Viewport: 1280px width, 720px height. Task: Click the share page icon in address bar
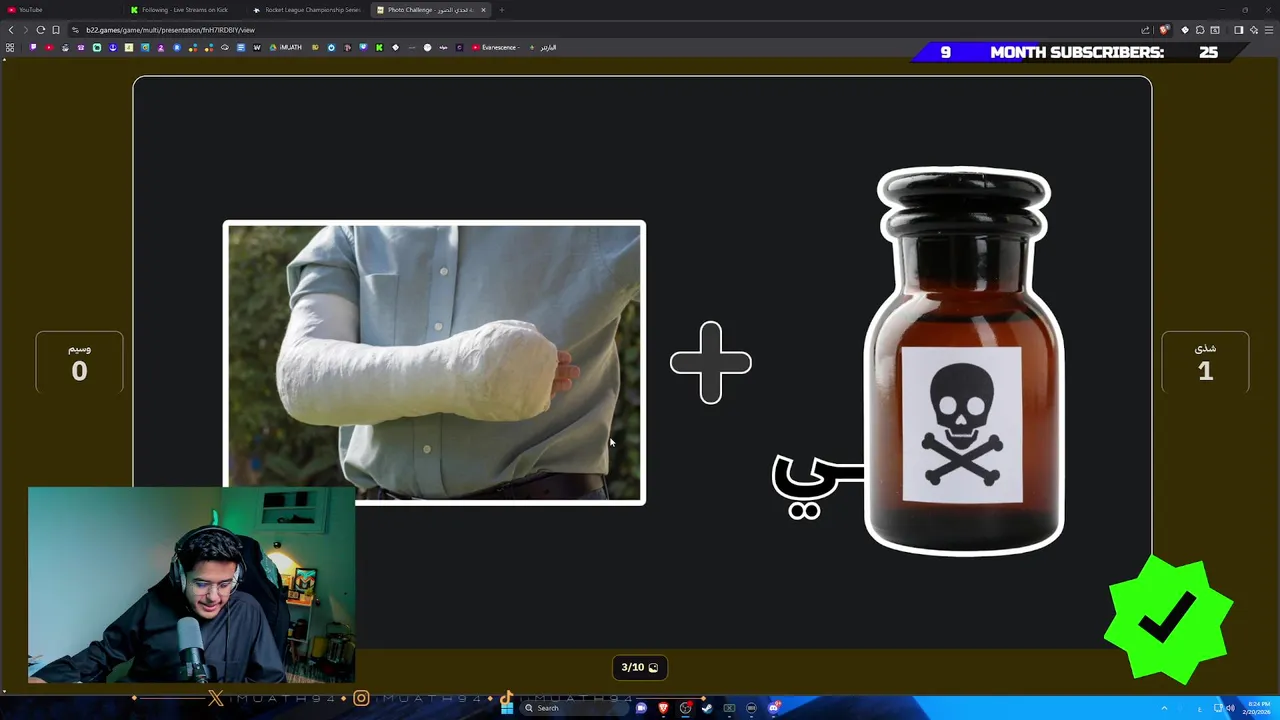1146,30
